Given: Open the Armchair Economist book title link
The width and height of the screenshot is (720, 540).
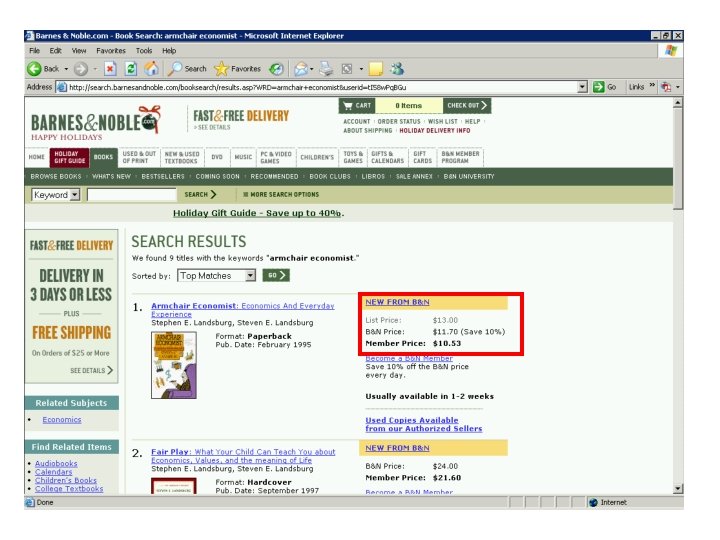Looking at the screenshot, I should [242, 310].
